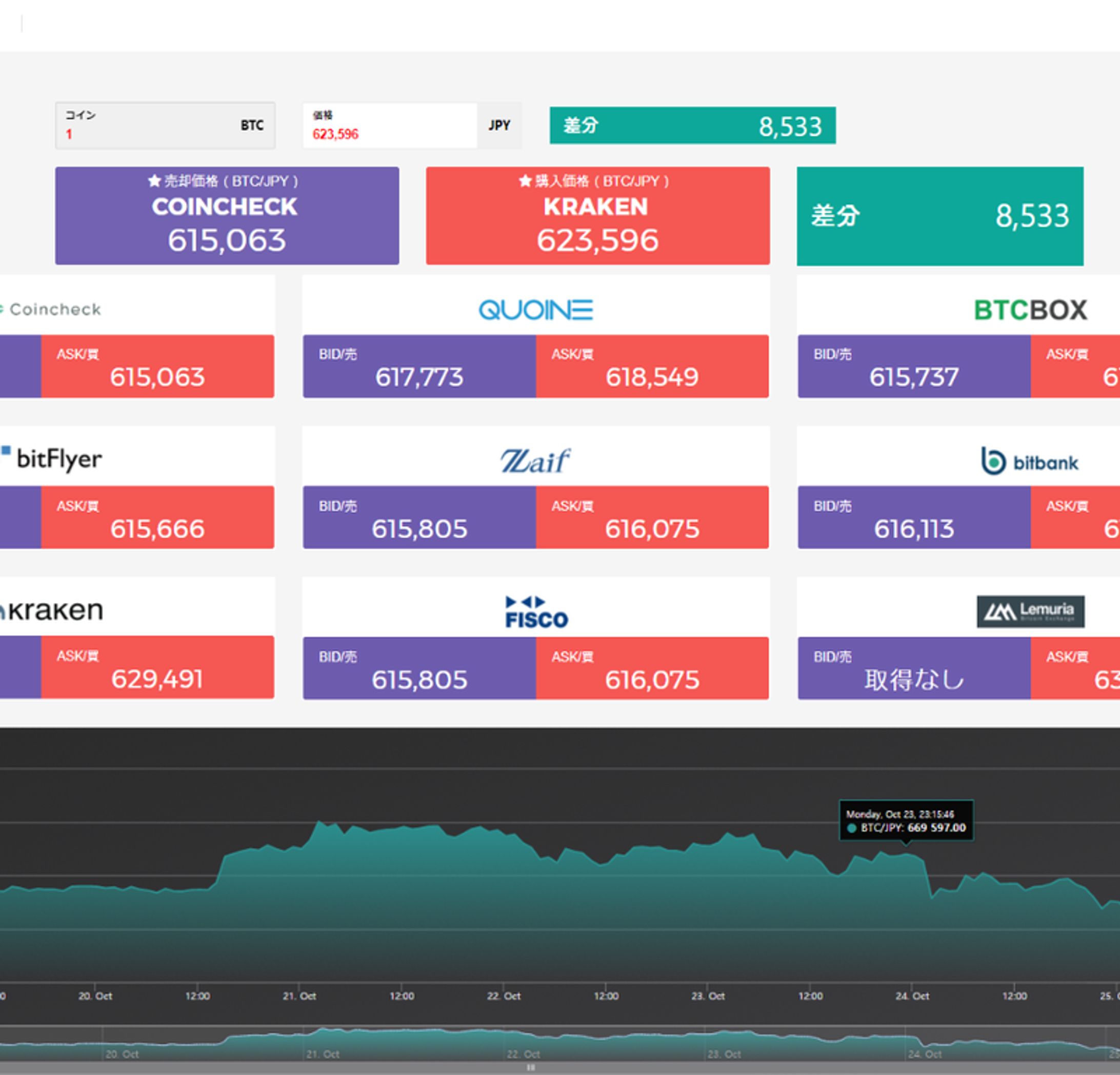This screenshot has height=1075, width=1120.
Task: Open the Zaif exchange logo
Action: coord(535,461)
